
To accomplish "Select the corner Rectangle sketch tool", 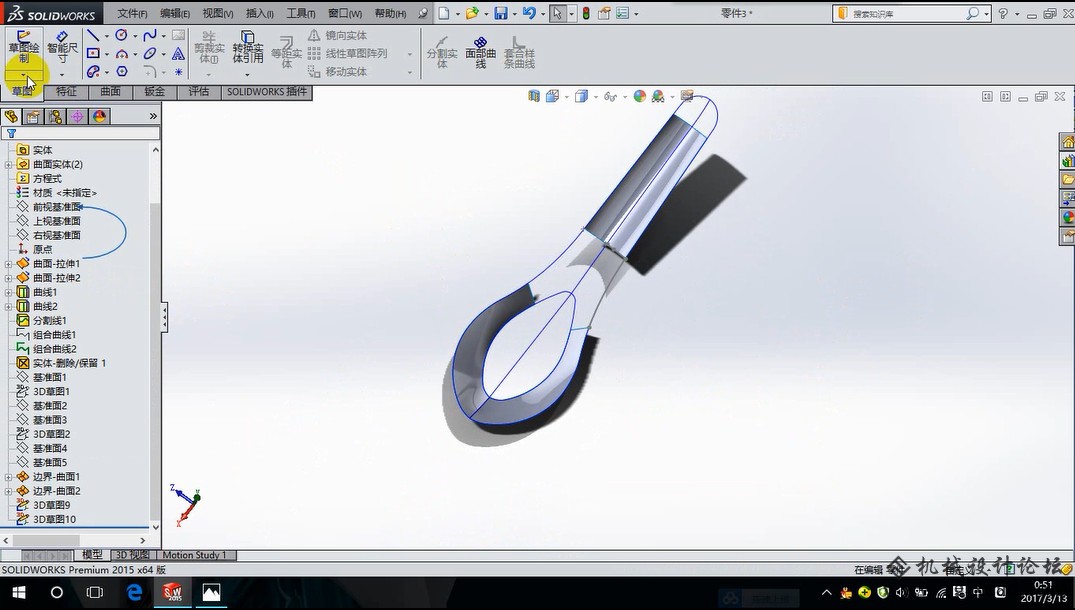I will [93, 53].
